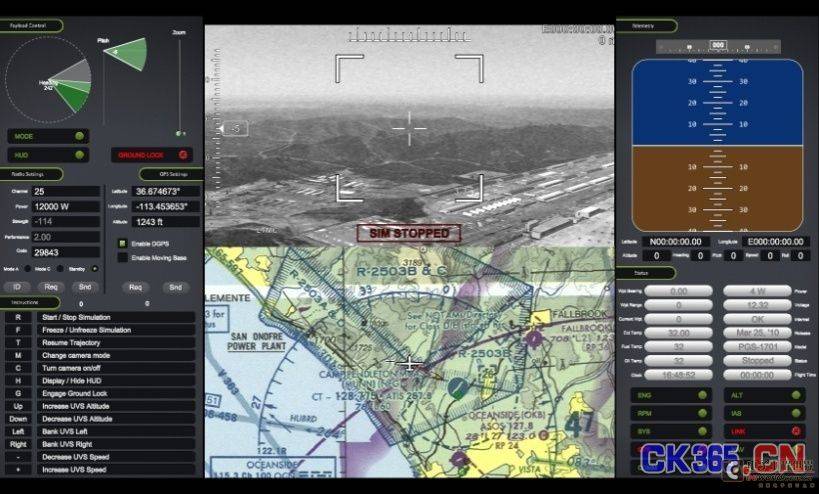Click the telemetry Longitude field E000:00:00.00
The image size is (819, 494).
tap(776, 242)
